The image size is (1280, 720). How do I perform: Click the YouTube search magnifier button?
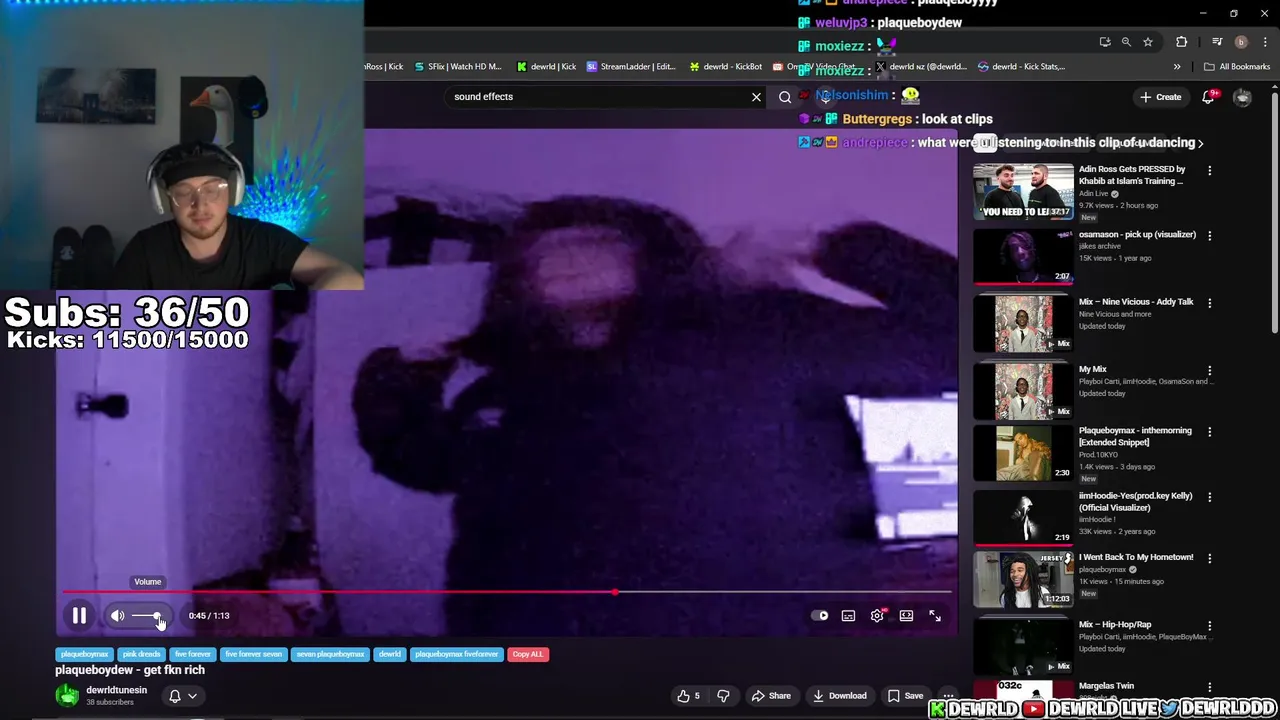pyautogui.click(x=785, y=97)
